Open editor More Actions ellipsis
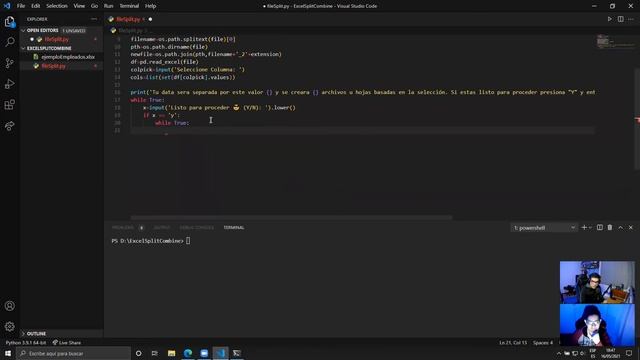The image size is (640, 360). (x=631, y=19)
